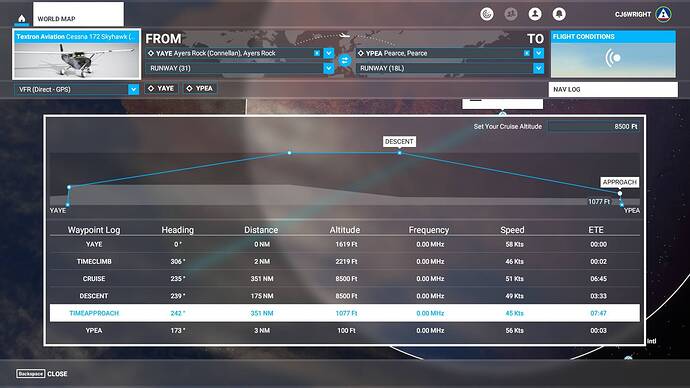Screen dimensions: 690x388
Task: Click the marketplace round icon
Action: tap(487, 14)
